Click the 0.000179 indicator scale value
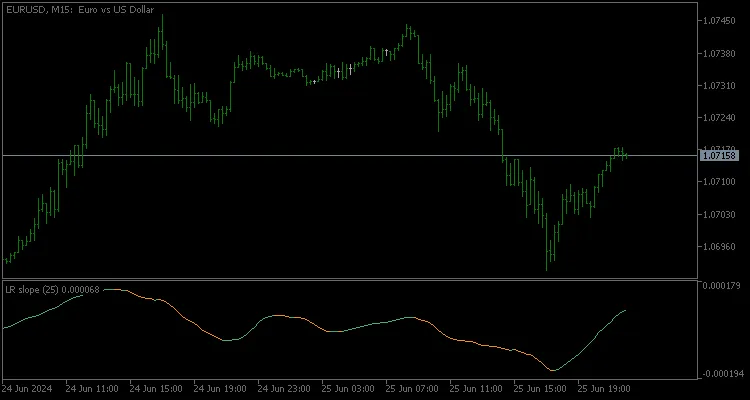This screenshot has width=750, height=400. [x=723, y=286]
